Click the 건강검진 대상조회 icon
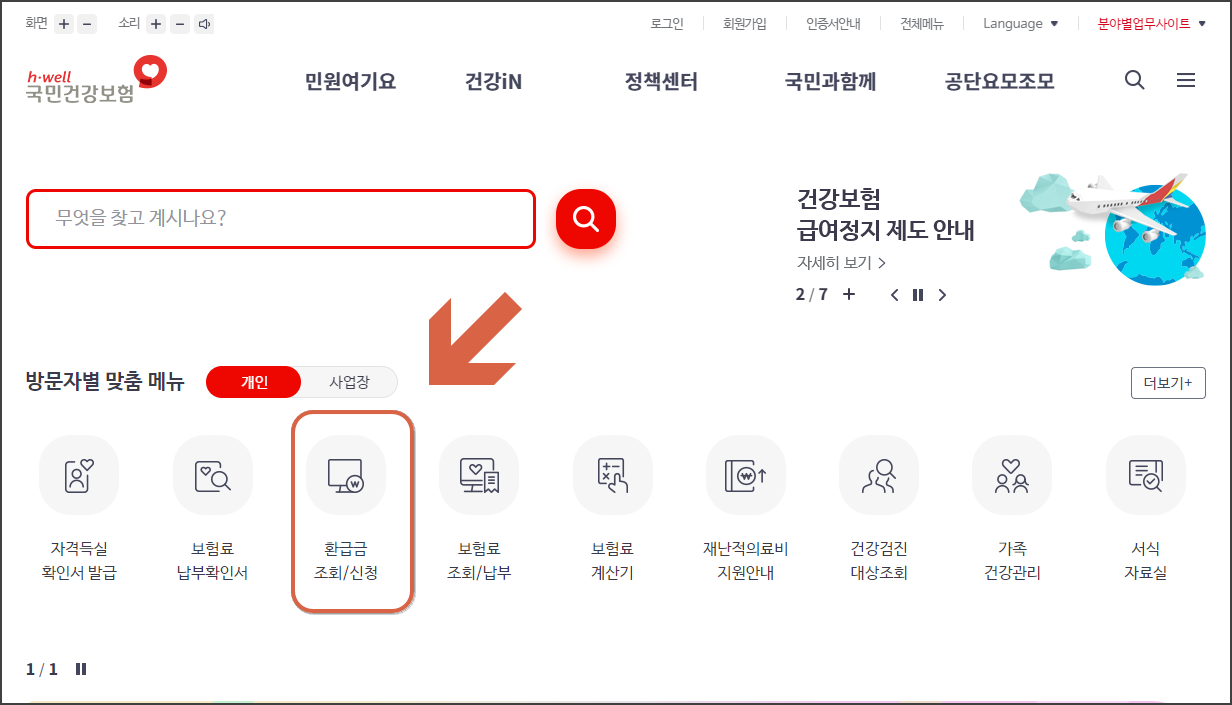Viewport: 1232px width, 705px height. pyautogui.click(x=879, y=500)
